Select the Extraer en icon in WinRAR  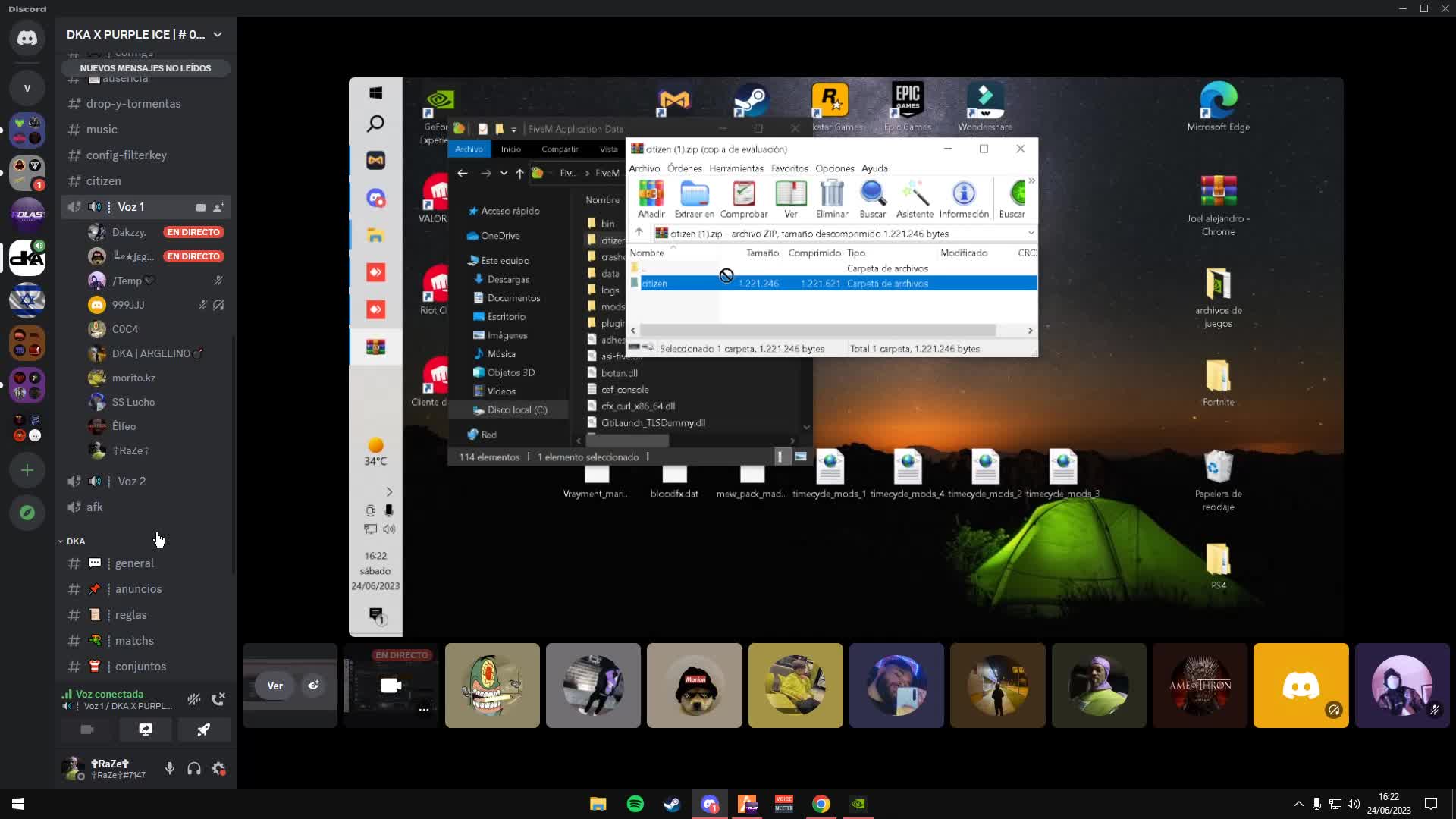pos(694,199)
